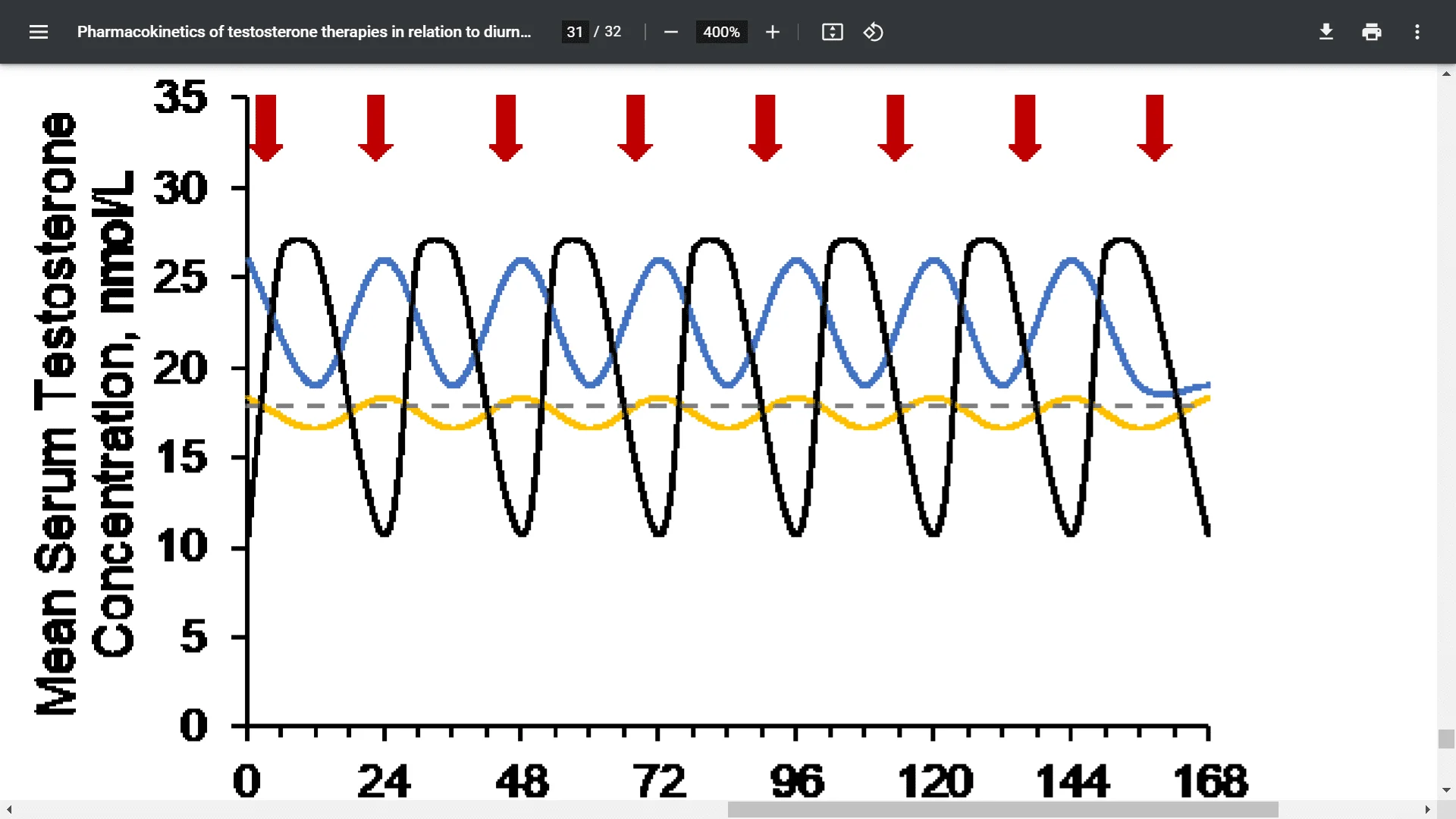Viewport: 1456px width, 819px height.
Task: Open the more actions three-dot menu
Action: click(1417, 32)
